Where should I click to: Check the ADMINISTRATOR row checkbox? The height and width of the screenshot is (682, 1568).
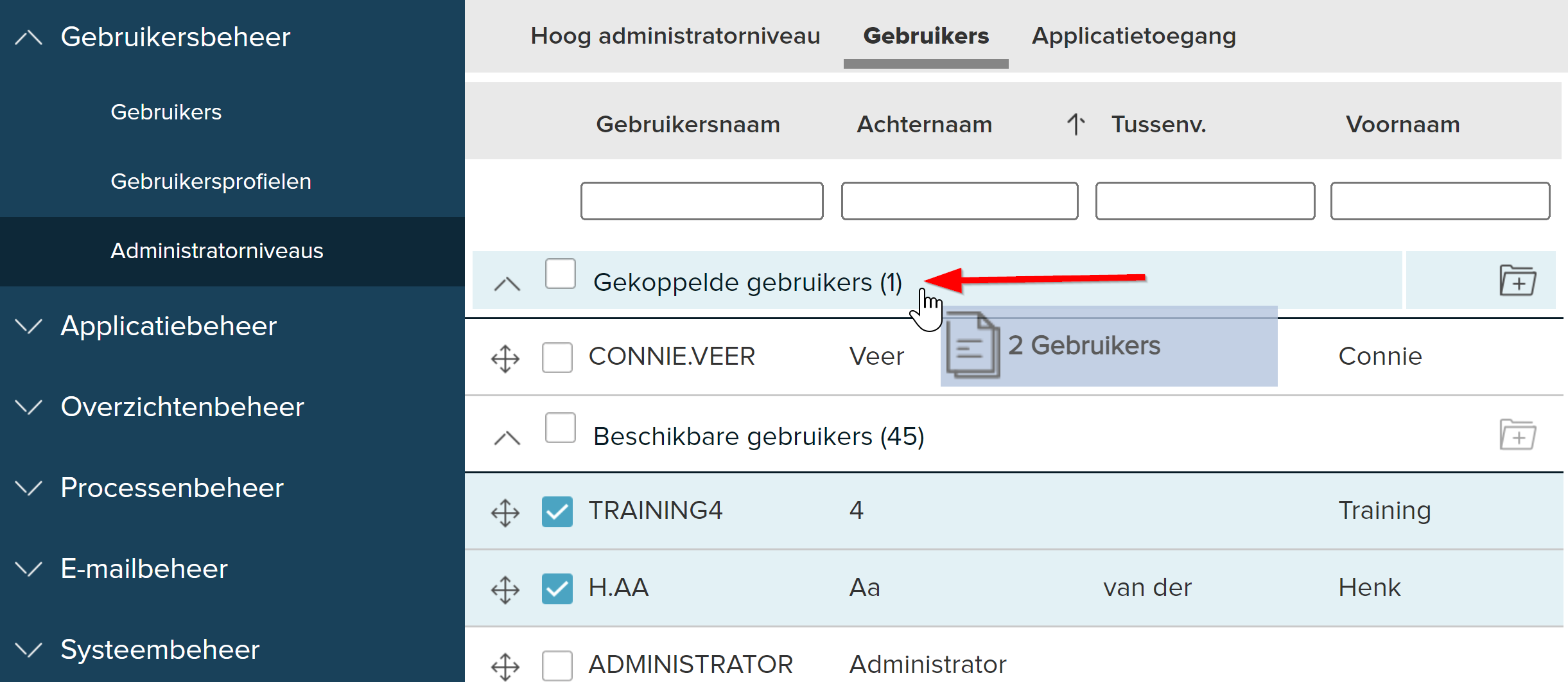(557, 665)
